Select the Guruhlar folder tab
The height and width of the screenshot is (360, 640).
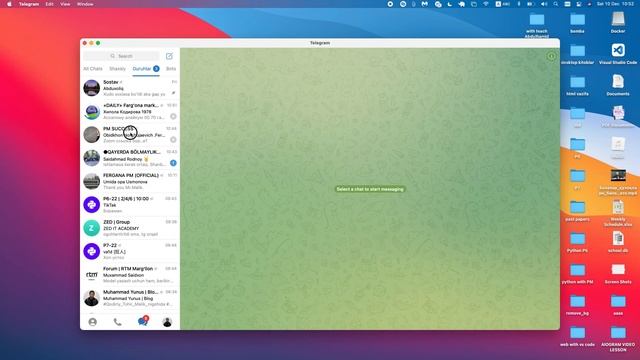[x=146, y=69]
